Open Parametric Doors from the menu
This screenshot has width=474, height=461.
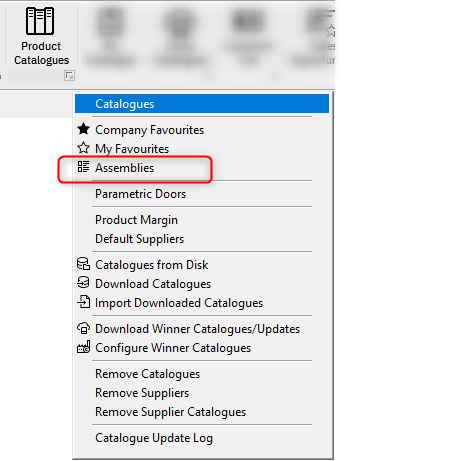140,194
